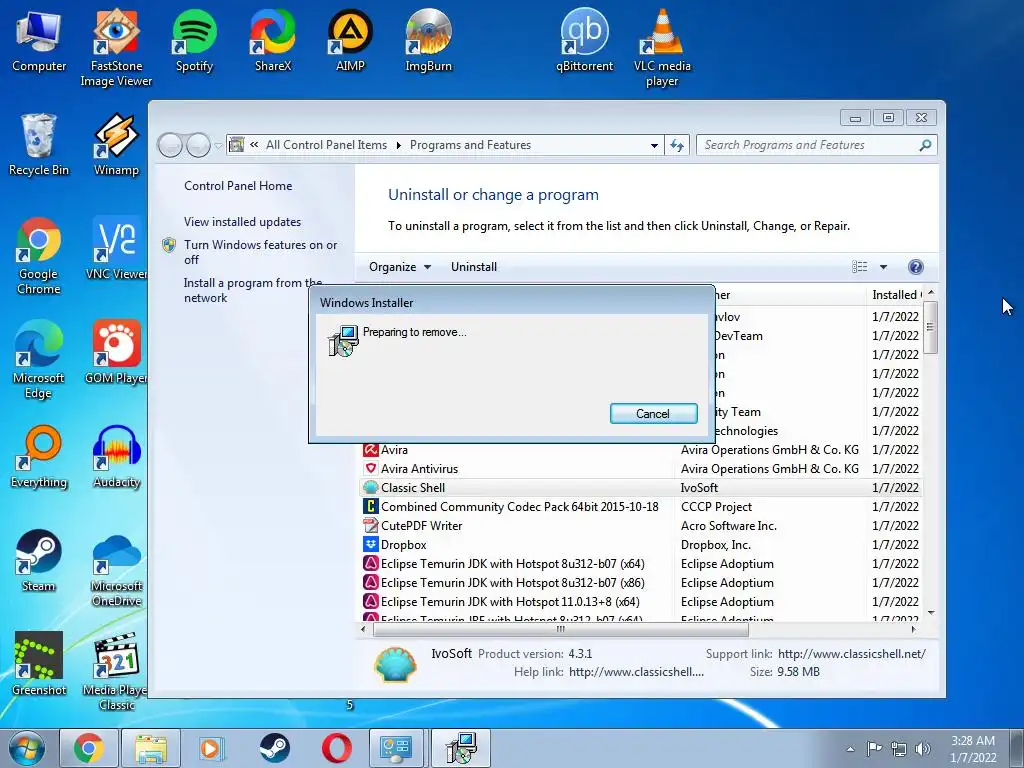The image size is (1024, 768).
Task: Click All Control Panel Items breadcrumb
Action: pyautogui.click(x=326, y=145)
